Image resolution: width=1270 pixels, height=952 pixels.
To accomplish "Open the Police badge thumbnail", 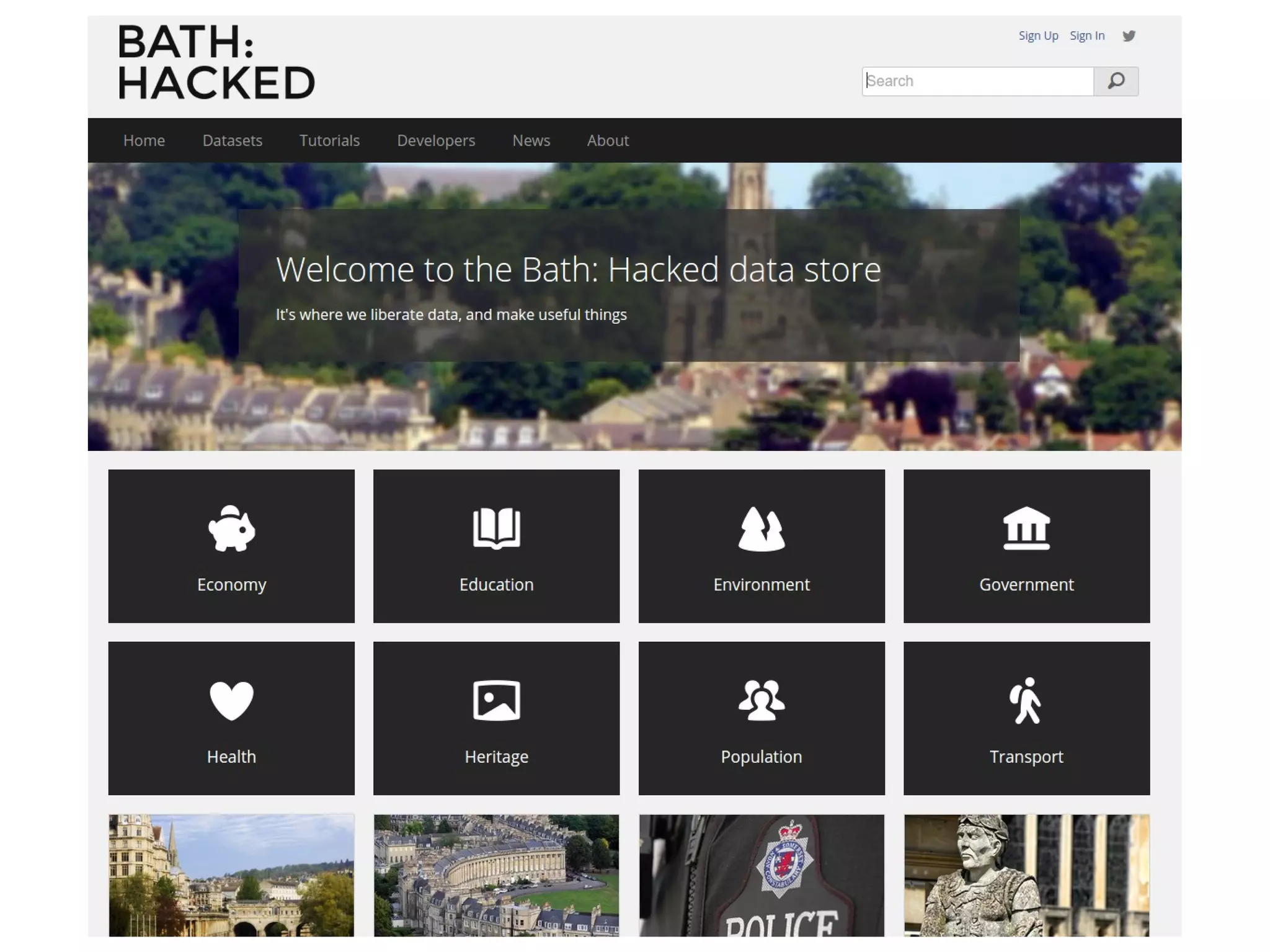I will pyautogui.click(x=762, y=875).
